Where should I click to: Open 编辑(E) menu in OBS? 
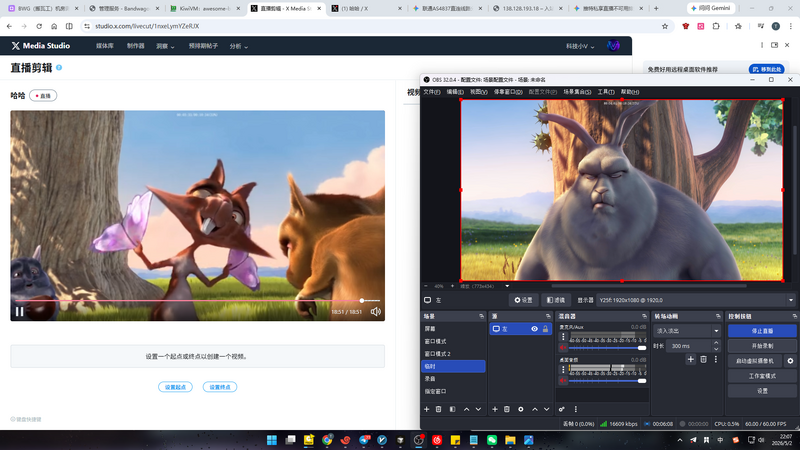click(x=455, y=92)
